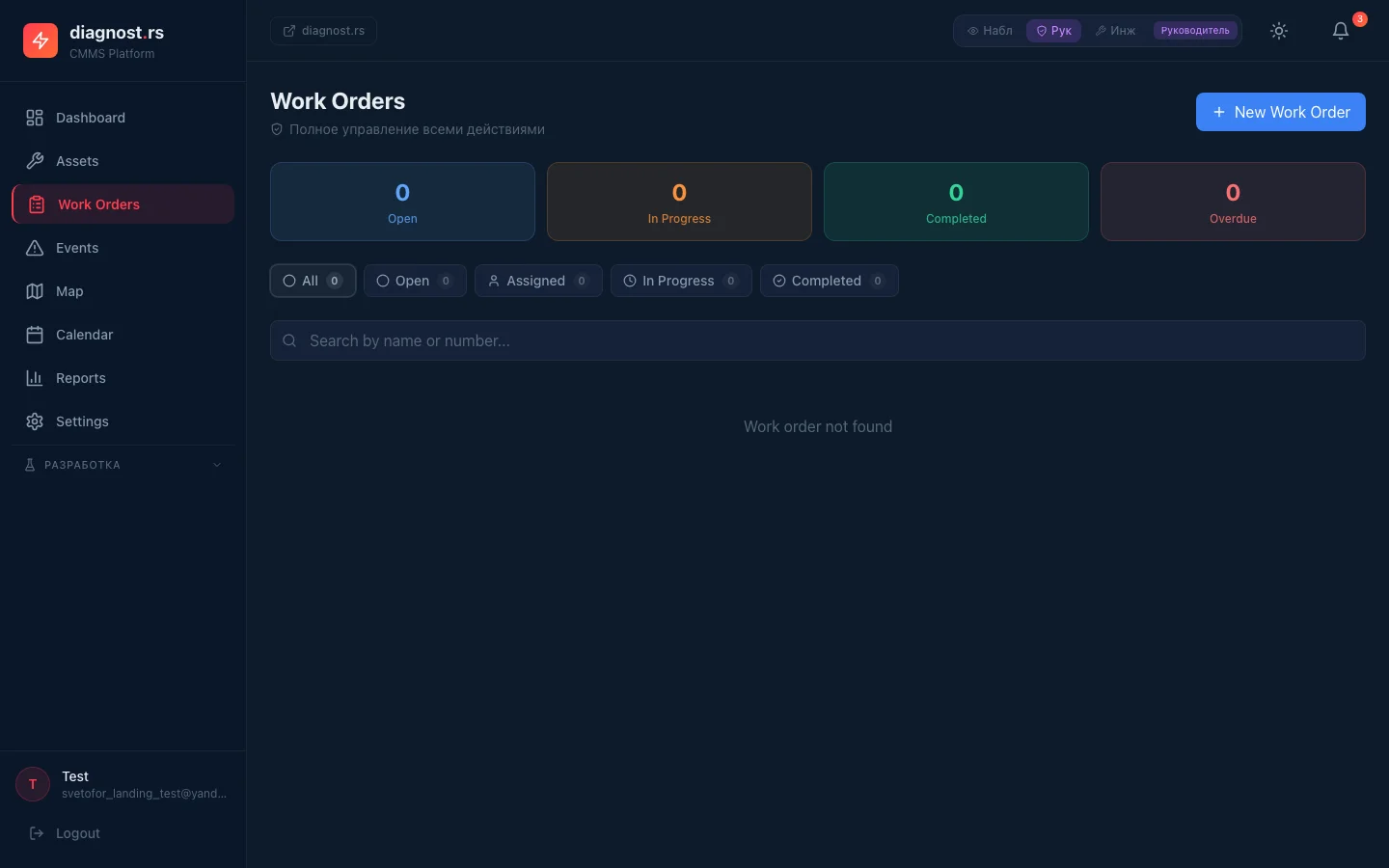The width and height of the screenshot is (1389, 868).
Task: Open notifications via the bell icon
Action: pyautogui.click(x=1341, y=31)
